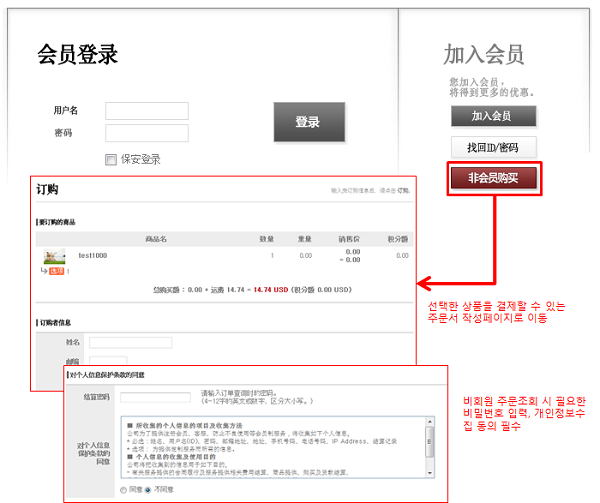Image resolution: width=600 pixels, height=503 pixels.
Task: Select the 同意 agree radio button
Action: pyautogui.click(x=123, y=490)
